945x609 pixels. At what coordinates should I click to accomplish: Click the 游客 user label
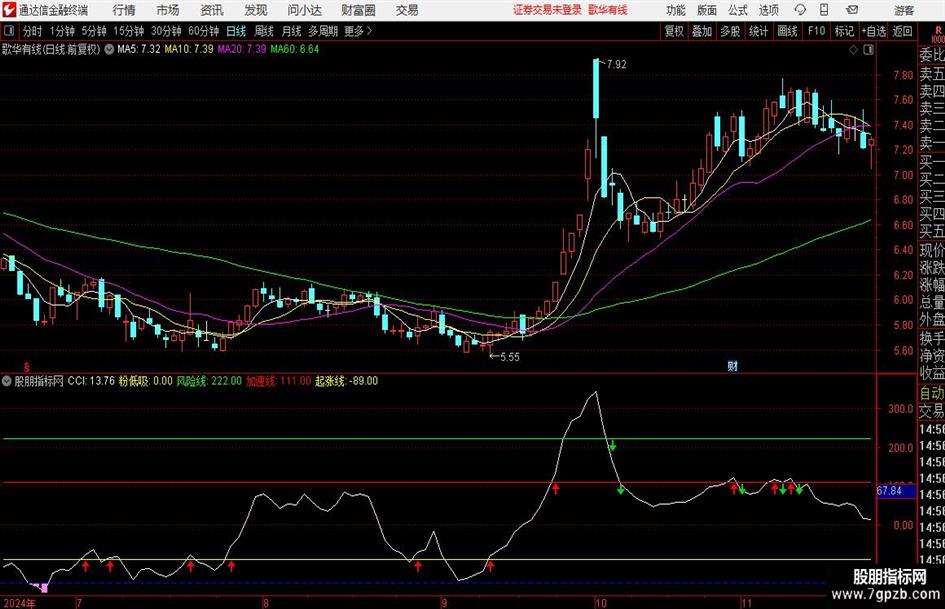pyautogui.click(x=904, y=10)
